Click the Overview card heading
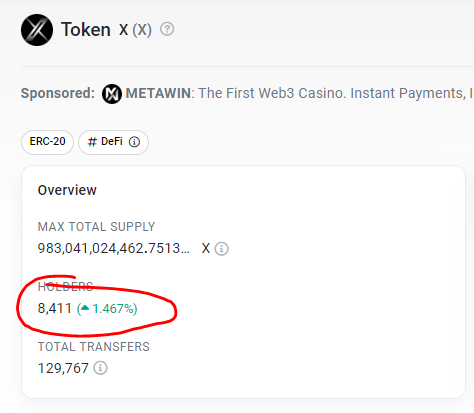The width and height of the screenshot is (474, 413). (67, 190)
